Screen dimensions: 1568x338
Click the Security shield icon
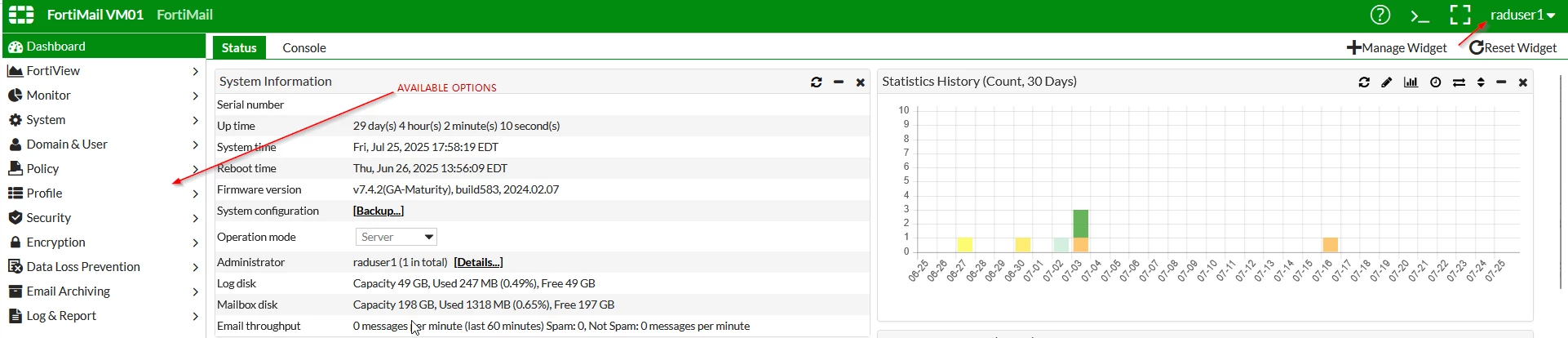[15, 218]
